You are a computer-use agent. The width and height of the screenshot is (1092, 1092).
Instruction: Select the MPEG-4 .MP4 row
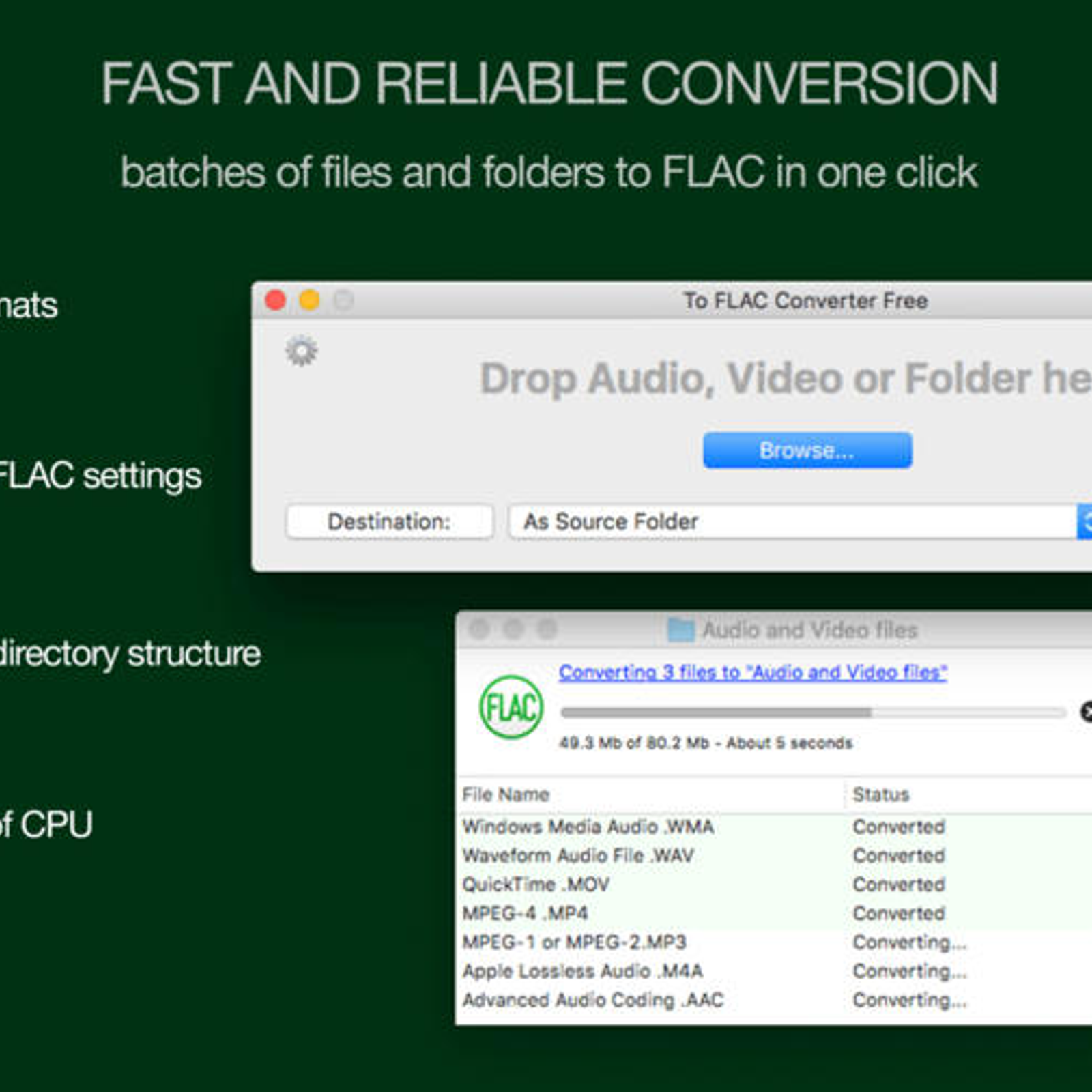tap(774, 913)
